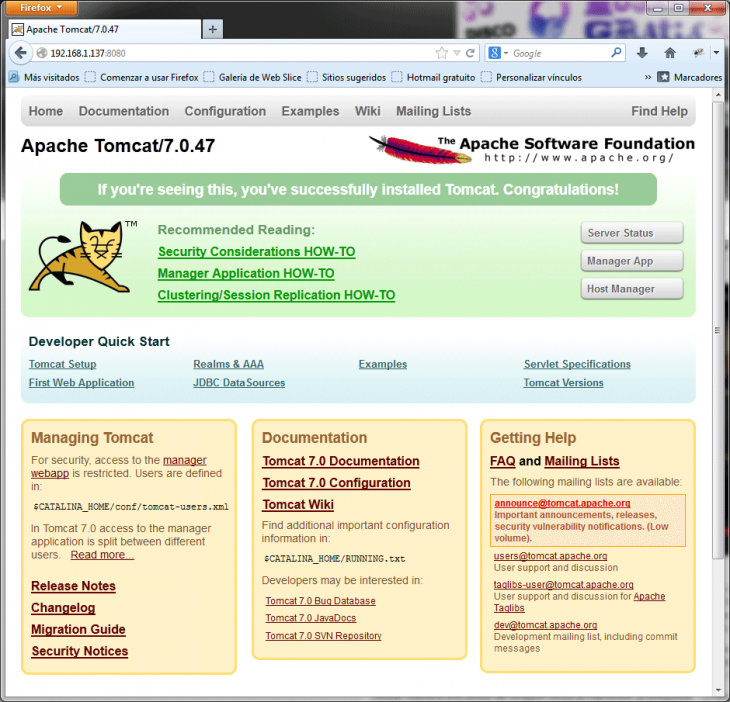
Task: Click the Manager App button
Action: 632,261
